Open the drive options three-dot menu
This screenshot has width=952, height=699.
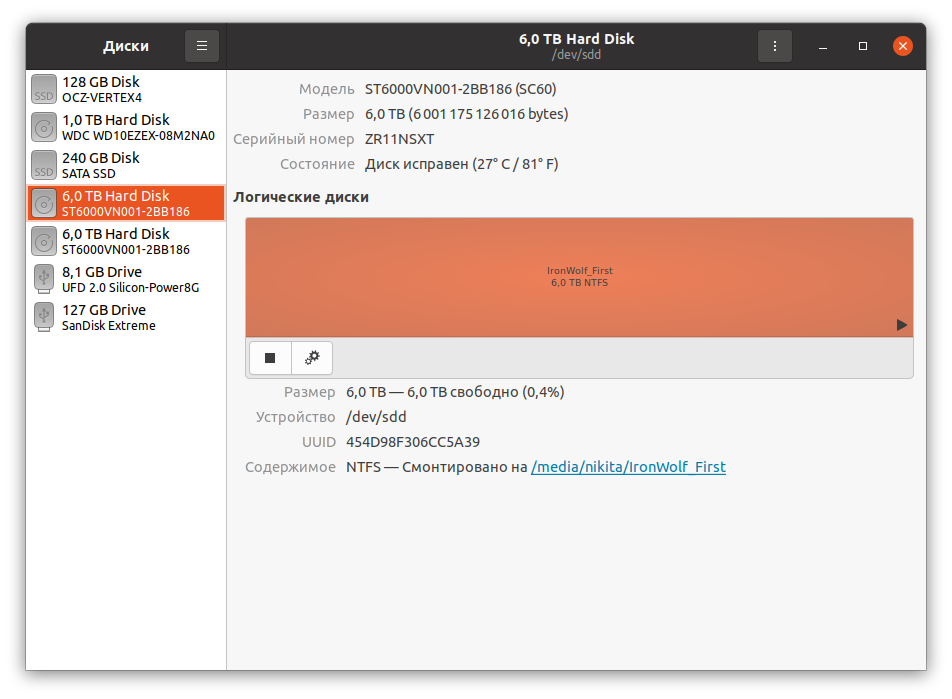point(774,46)
